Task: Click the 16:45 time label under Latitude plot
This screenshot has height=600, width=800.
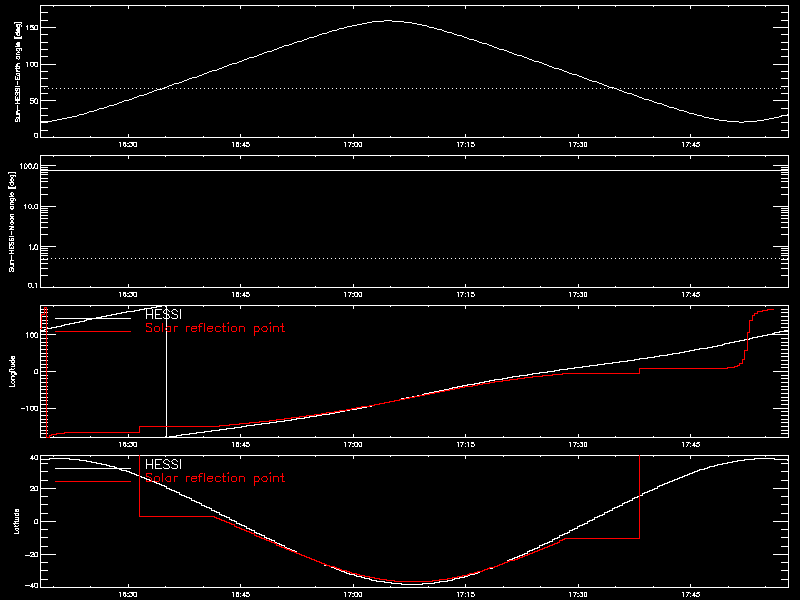Action: pos(240,595)
